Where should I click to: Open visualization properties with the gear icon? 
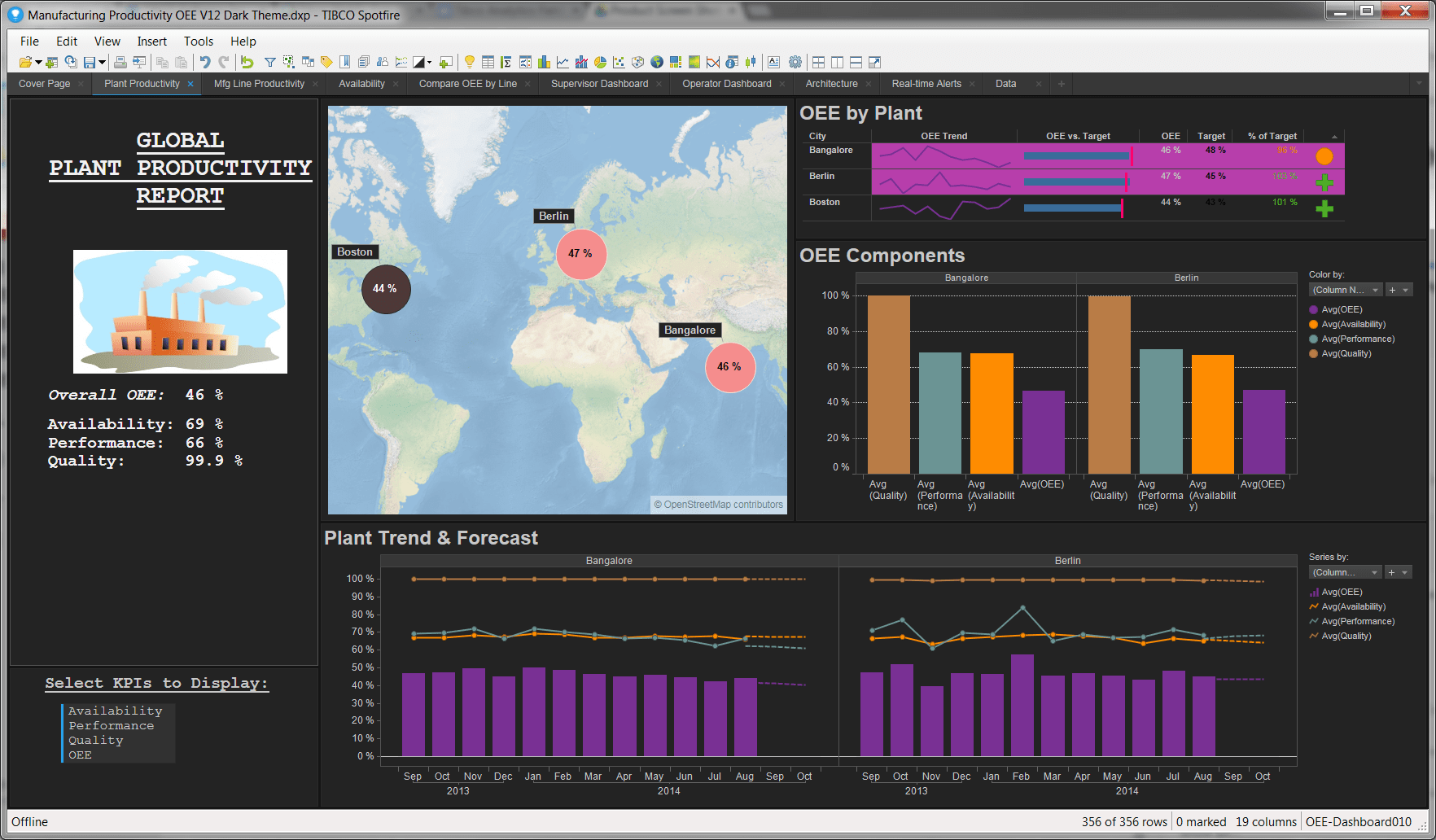[x=795, y=62]
